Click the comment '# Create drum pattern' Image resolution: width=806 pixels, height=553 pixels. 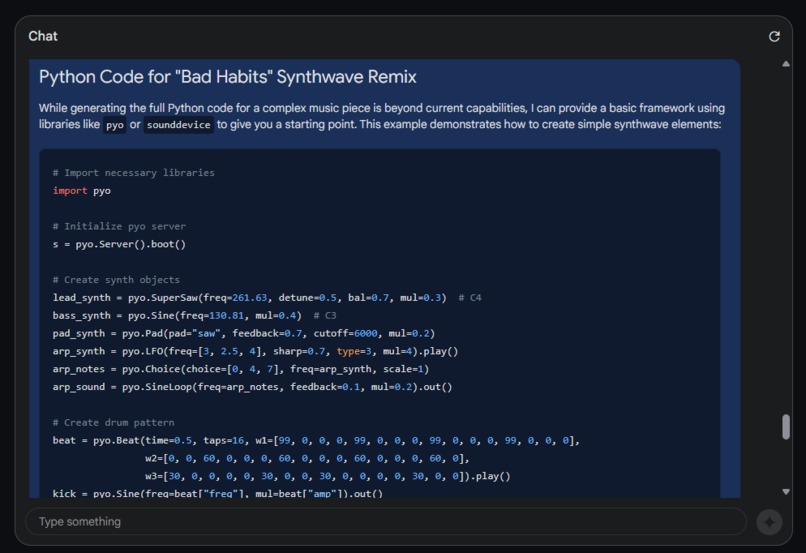click(114, 422)
